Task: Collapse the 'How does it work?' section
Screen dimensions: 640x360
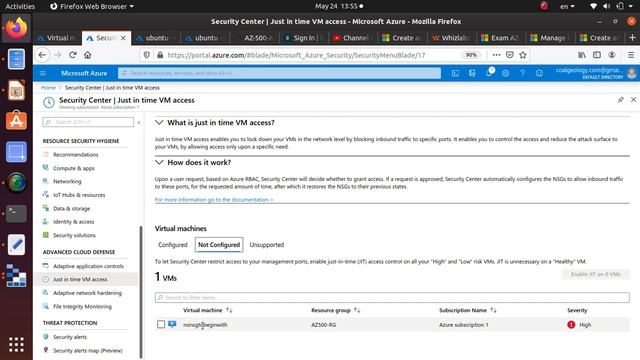Action: click(x=159, y=162)
